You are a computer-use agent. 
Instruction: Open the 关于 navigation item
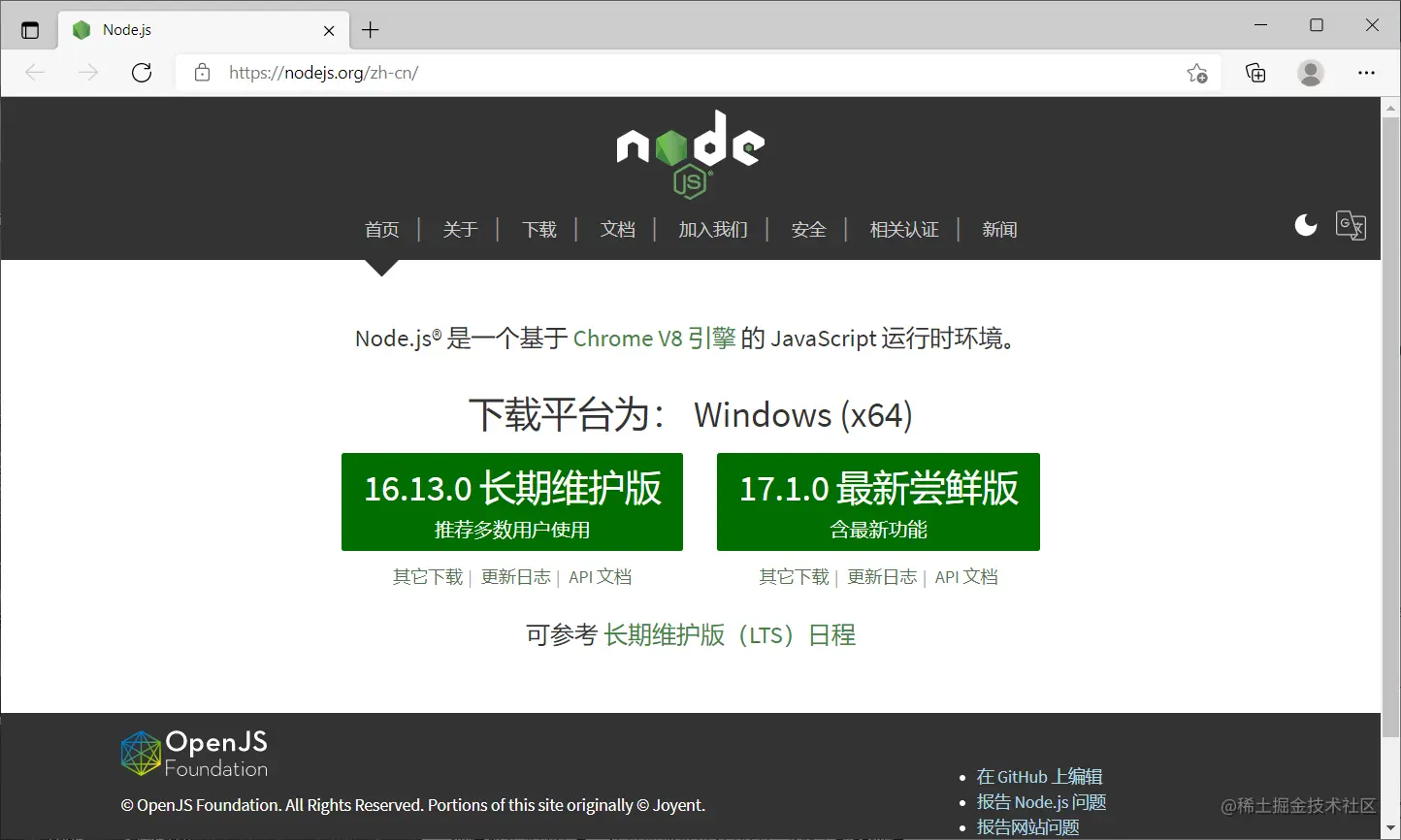(460, 230)
